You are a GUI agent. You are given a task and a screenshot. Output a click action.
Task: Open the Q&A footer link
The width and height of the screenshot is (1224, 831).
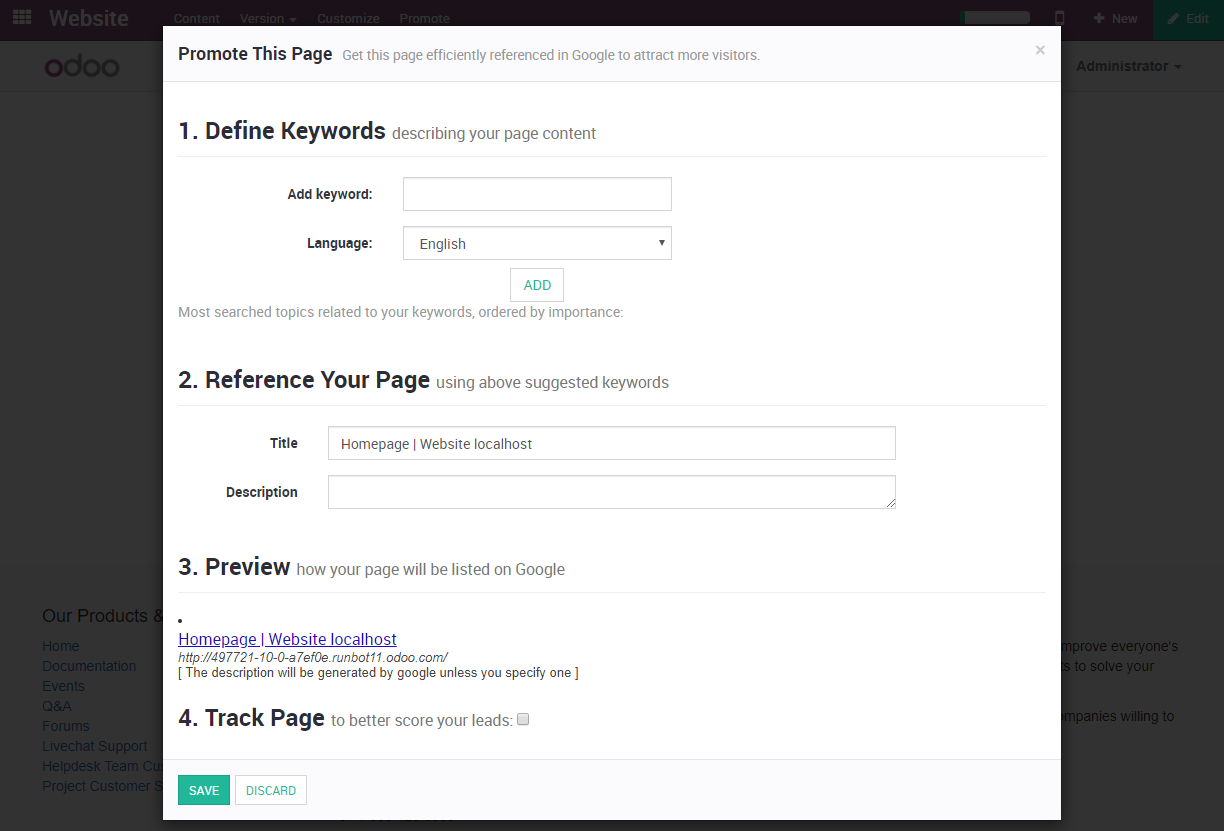point(57,706)
